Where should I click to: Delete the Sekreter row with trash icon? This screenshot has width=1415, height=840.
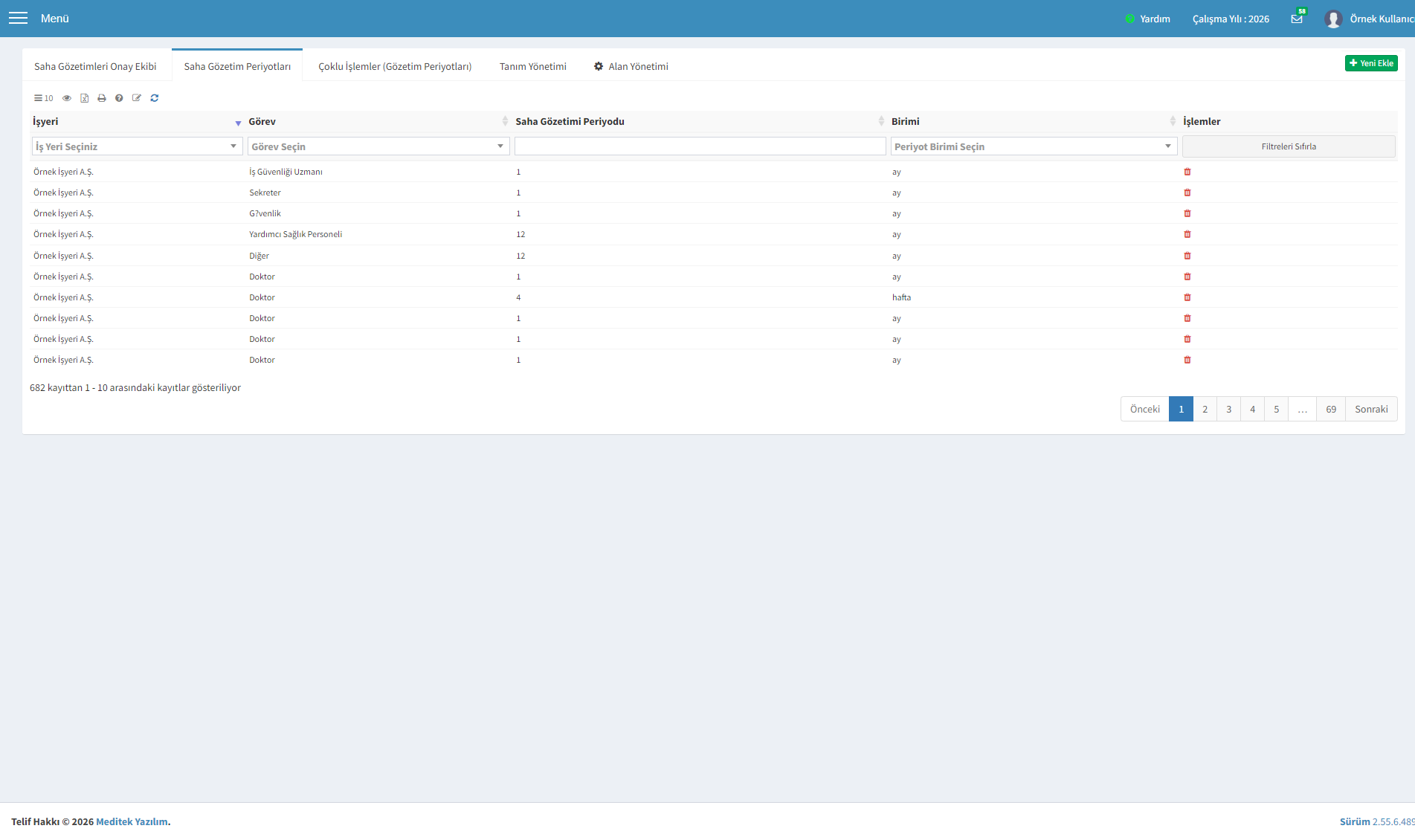pos(1187,193)
